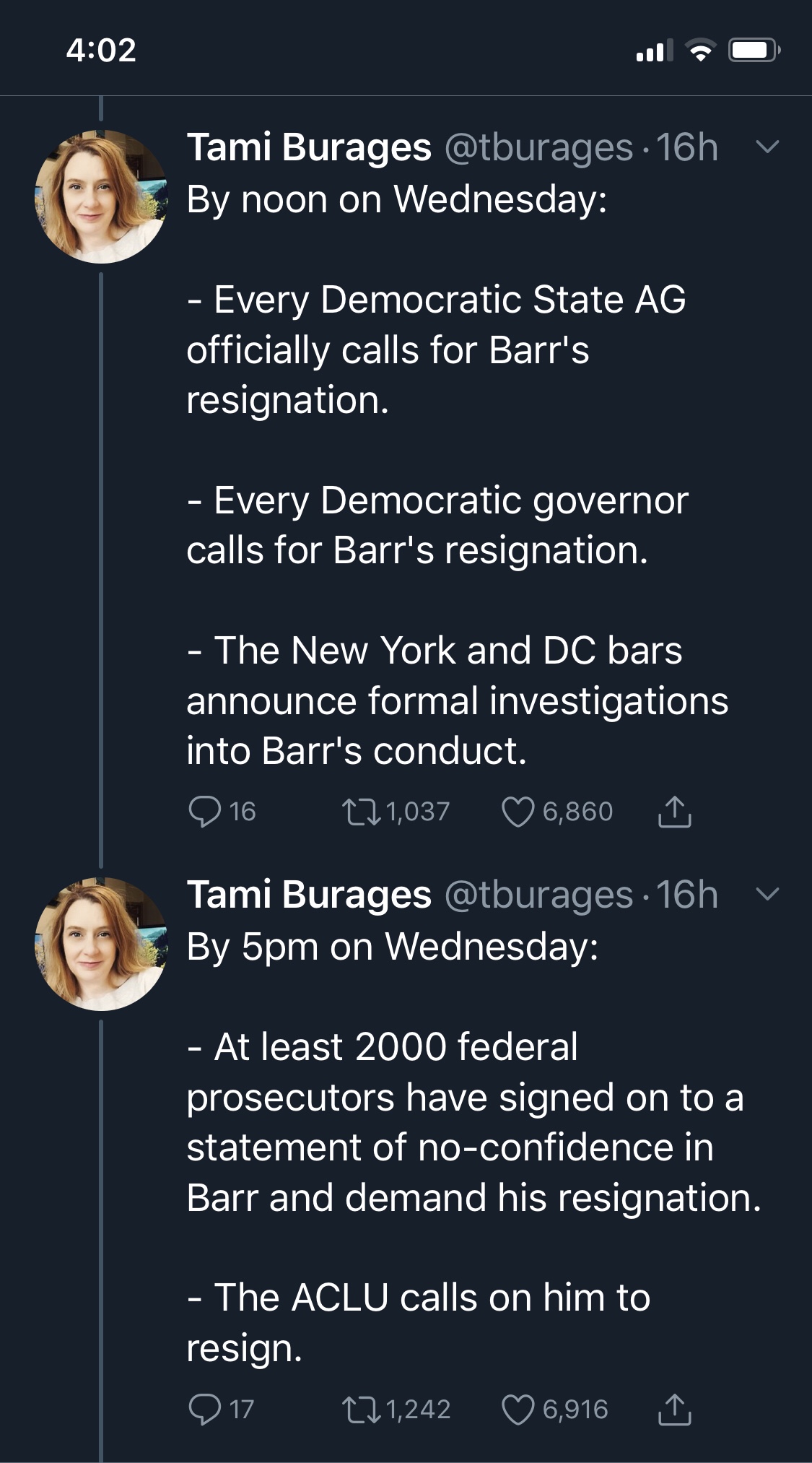Retweet the 'By 5pm on Wednesday' tweet

point(361,1409)
